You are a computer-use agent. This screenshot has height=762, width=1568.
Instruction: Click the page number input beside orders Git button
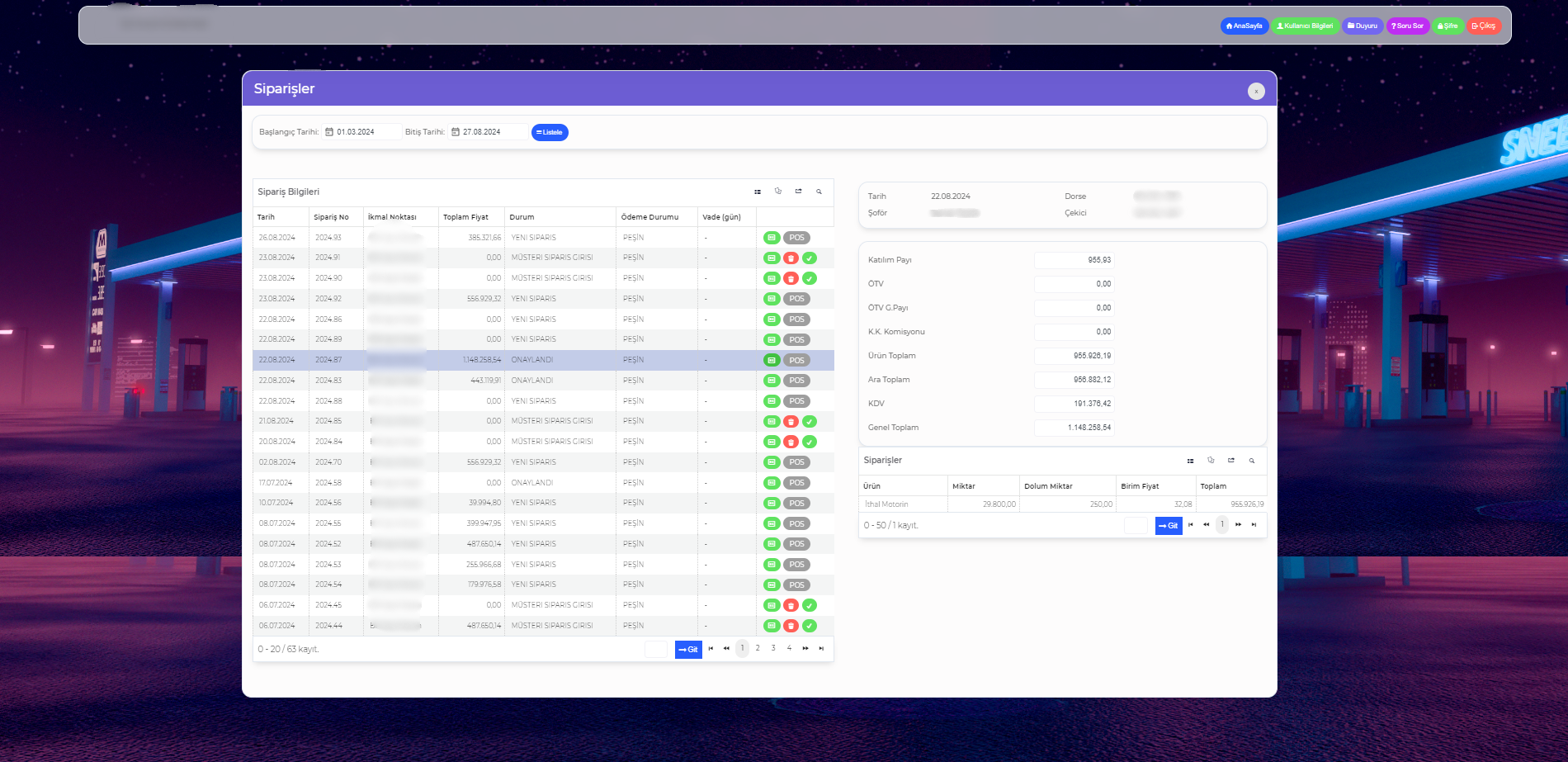click(656, 650)
